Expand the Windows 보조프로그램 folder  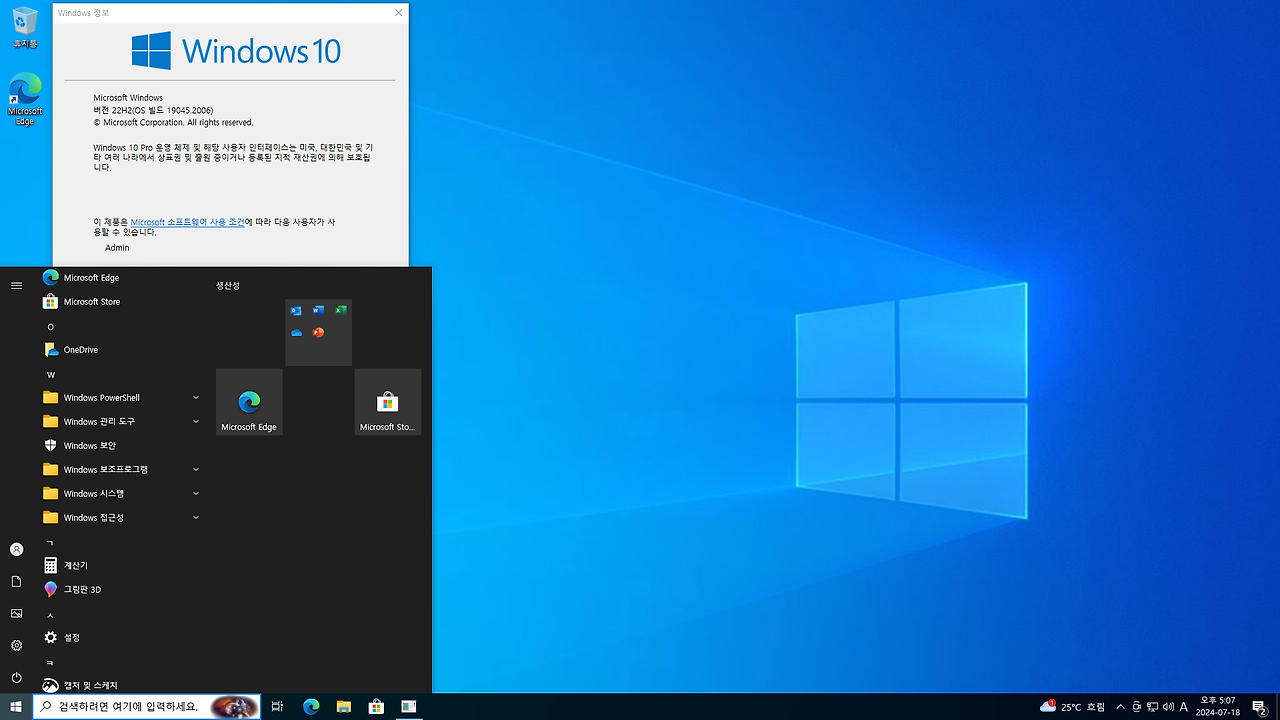click(x=120, y=470)
